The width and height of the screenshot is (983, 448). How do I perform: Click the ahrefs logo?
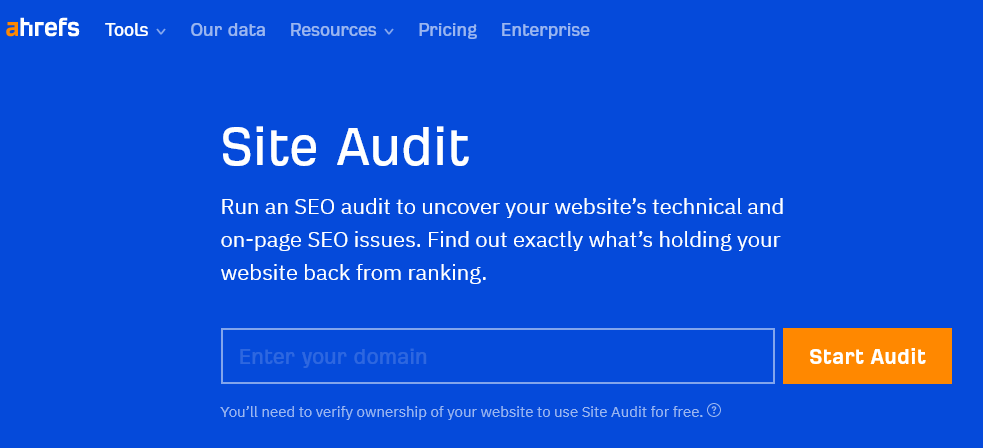[x=42, y=29]
